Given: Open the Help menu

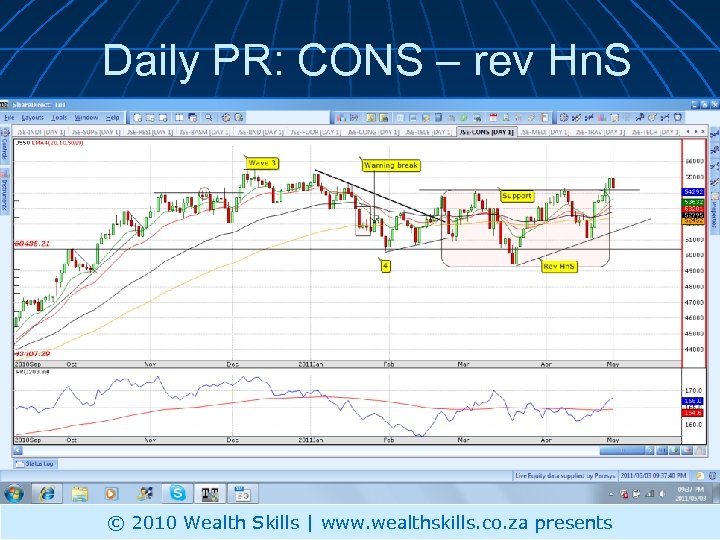Looking at the screenshot, I should click(112, 118).
